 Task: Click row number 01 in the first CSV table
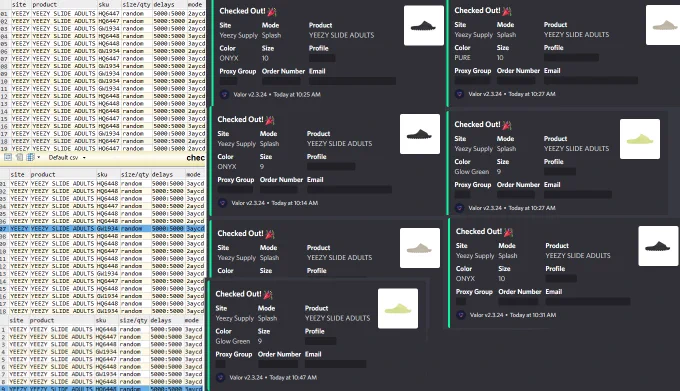tap(4, 13)
